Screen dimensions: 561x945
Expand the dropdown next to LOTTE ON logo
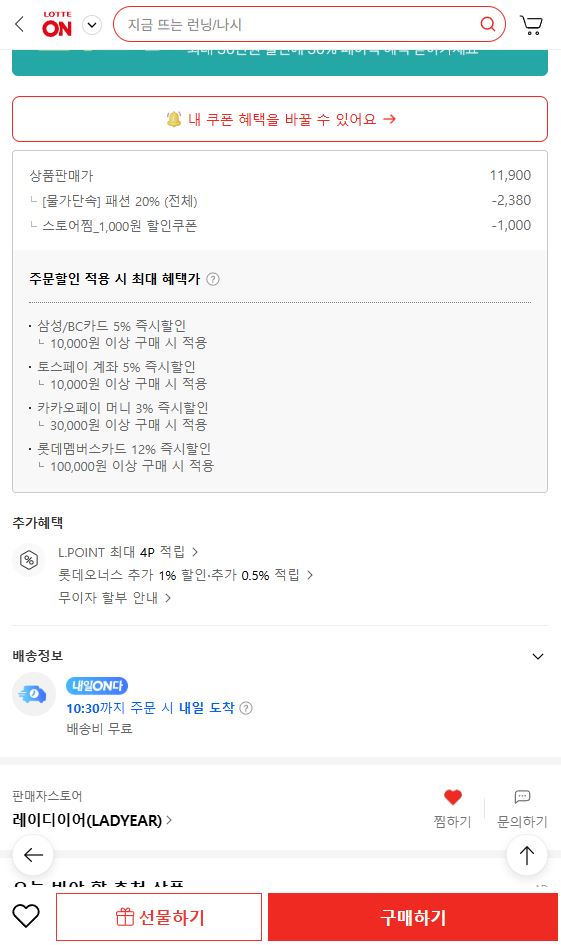click(x=92, y=25)
